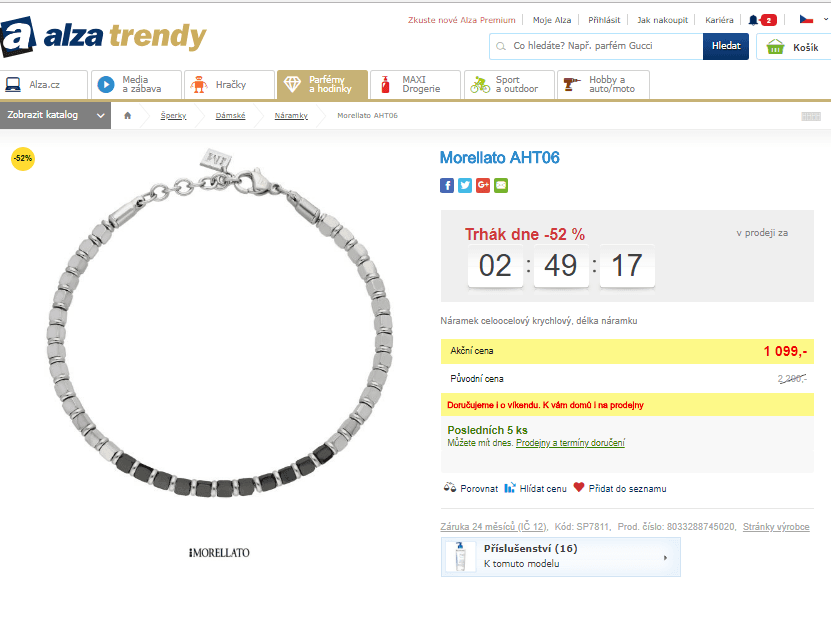Viewport: 831px width, 622px height.
Task: Add product to wishlist with heart
Action: click(579, 488)
